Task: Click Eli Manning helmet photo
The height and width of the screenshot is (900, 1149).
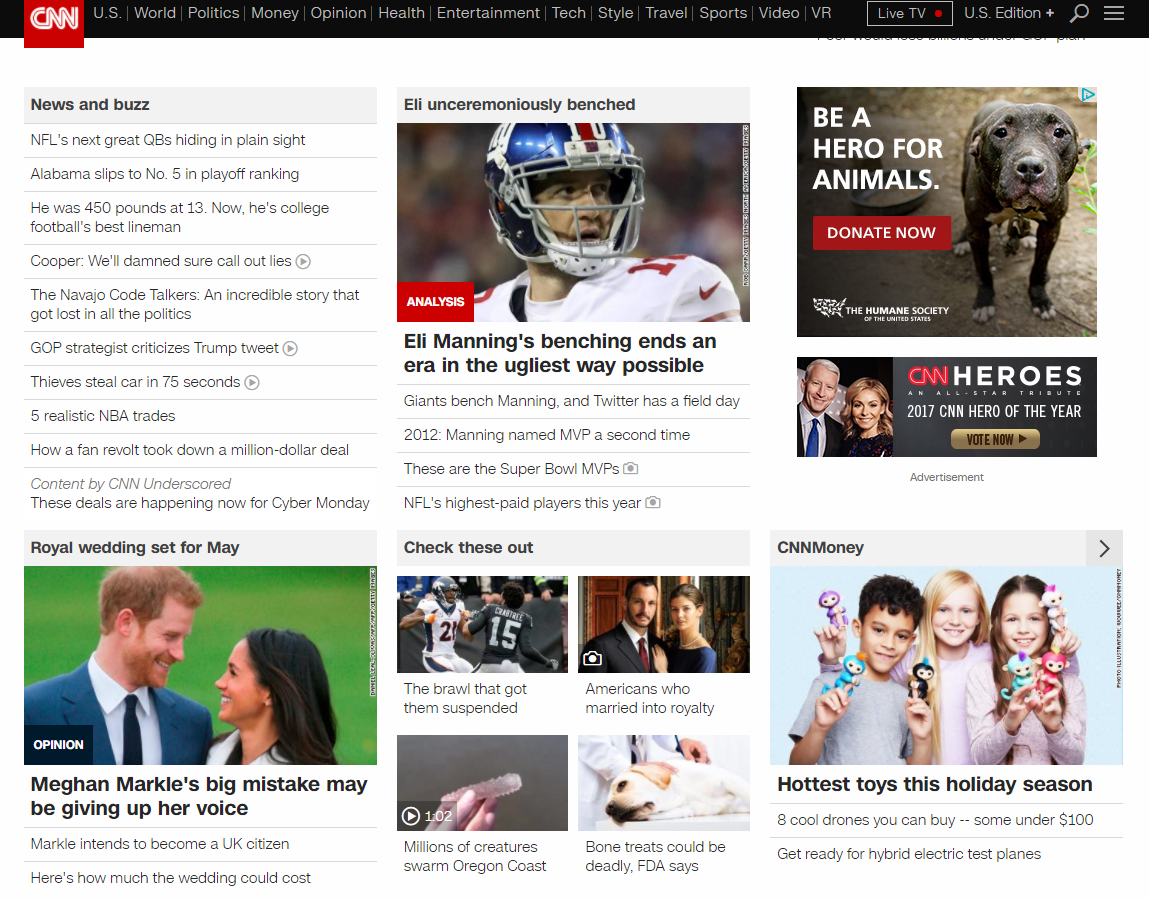Action: [x=573, y=222]
